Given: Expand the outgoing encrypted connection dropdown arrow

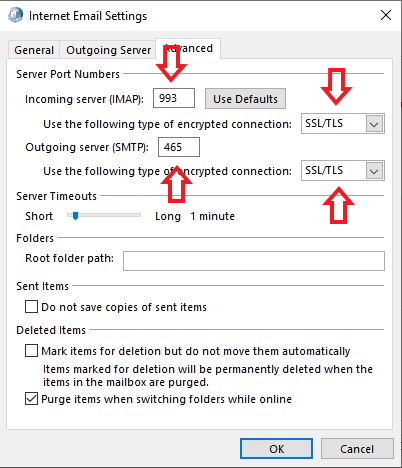Looking at the screenshot, I should pyautogui.click(x=374, y=171).
